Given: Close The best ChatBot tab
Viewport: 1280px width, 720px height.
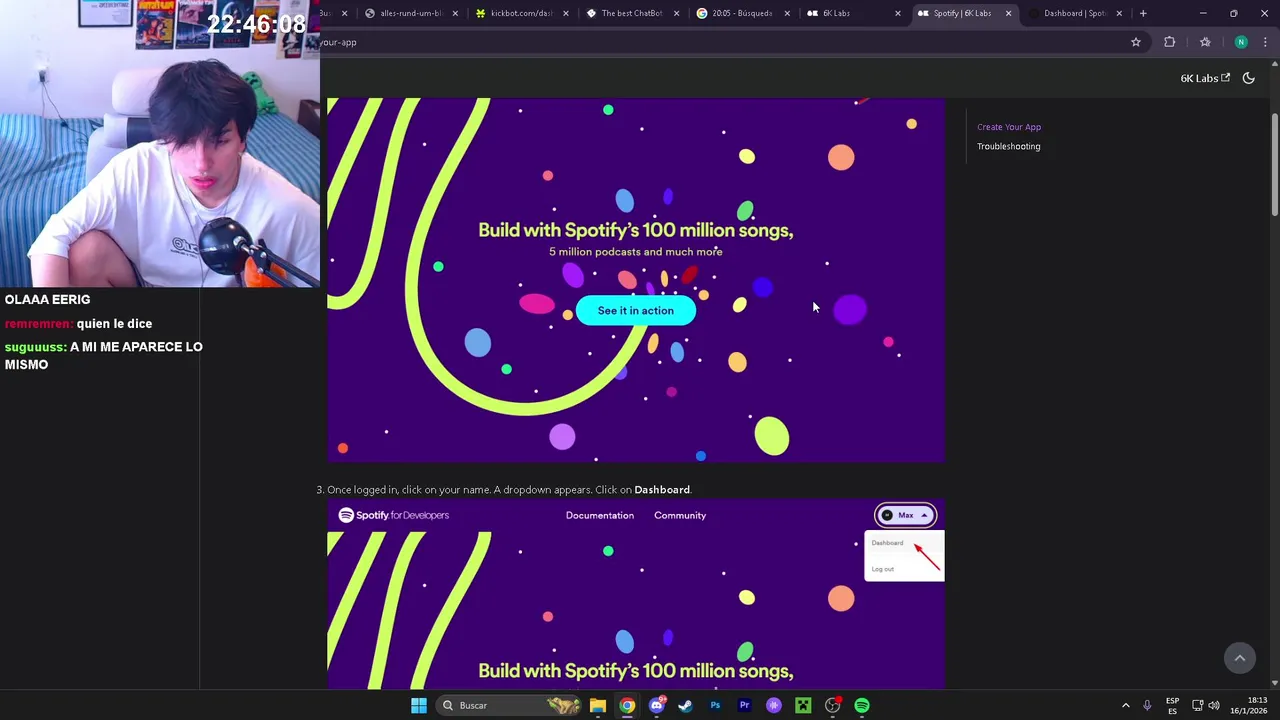Looking at the screenshot, I should pyautogui.click(x=676, y=13).
